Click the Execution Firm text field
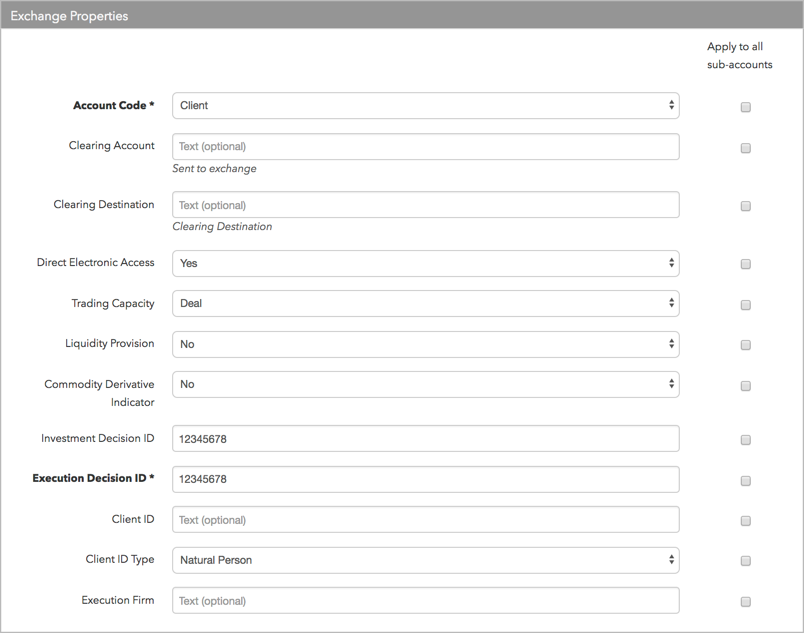The width and height of the screenshot is (804, 633). pyautogui.click(x=426, y=601)
